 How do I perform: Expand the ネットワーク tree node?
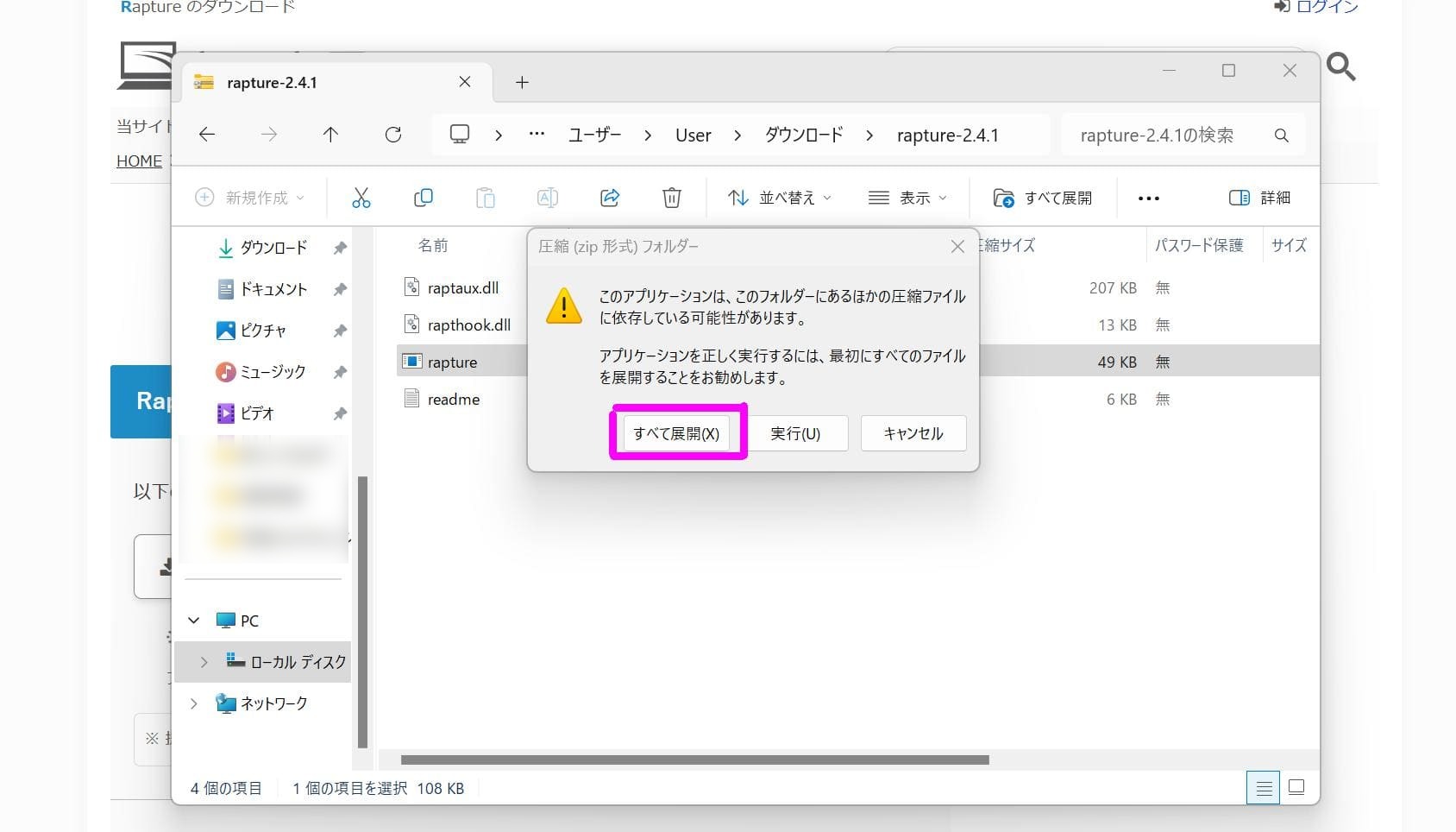point(194,703)
